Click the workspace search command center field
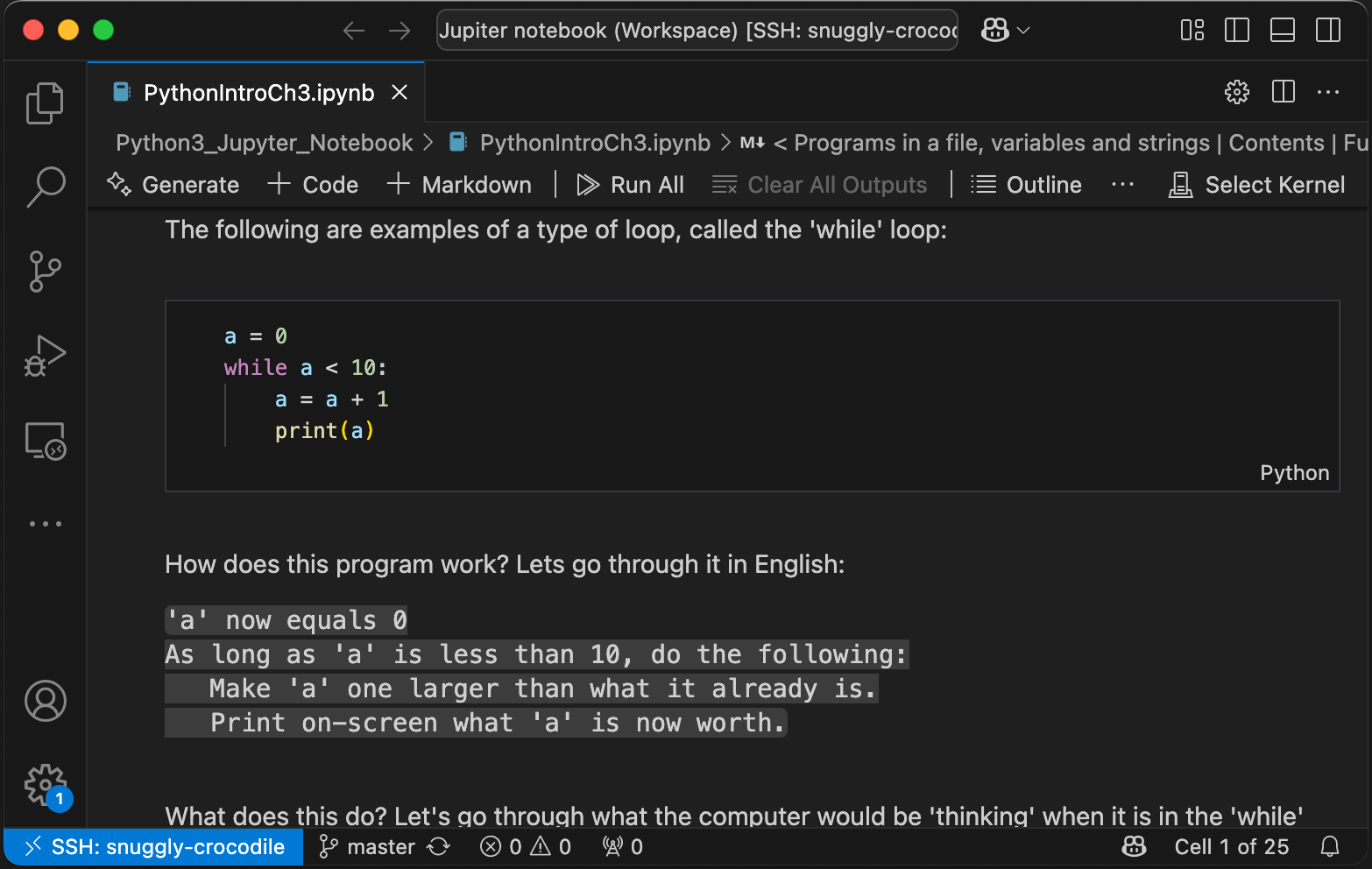This screenshot has height=869, width=1372. pos(697,31)
